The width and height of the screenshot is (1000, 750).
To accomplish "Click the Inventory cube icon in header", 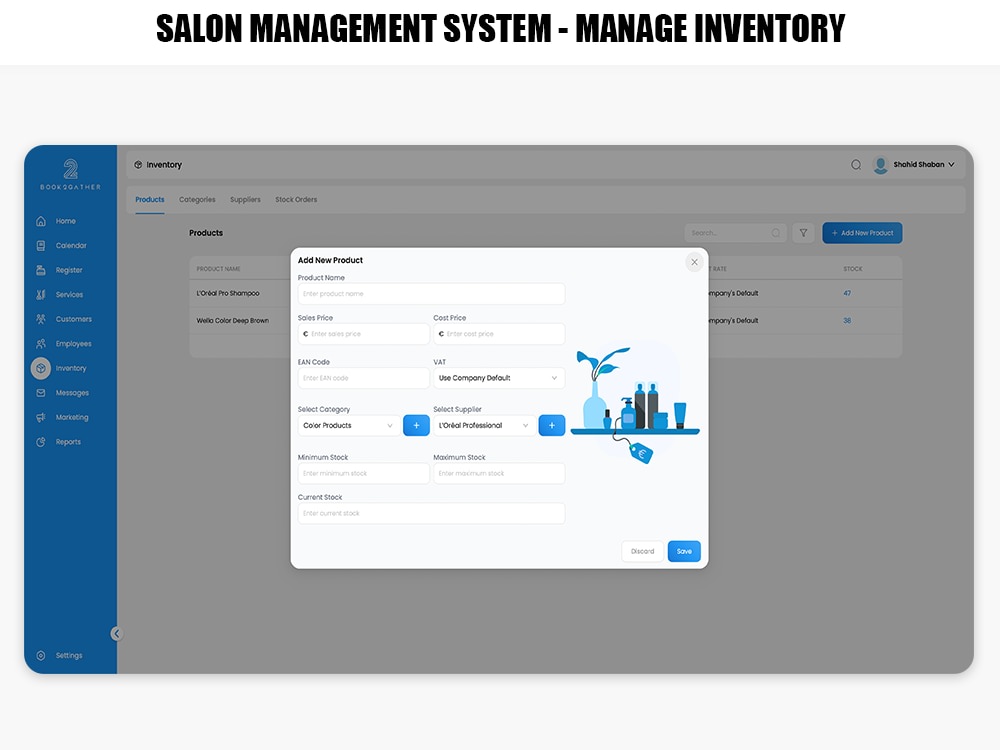I will [x=138, y=165].
